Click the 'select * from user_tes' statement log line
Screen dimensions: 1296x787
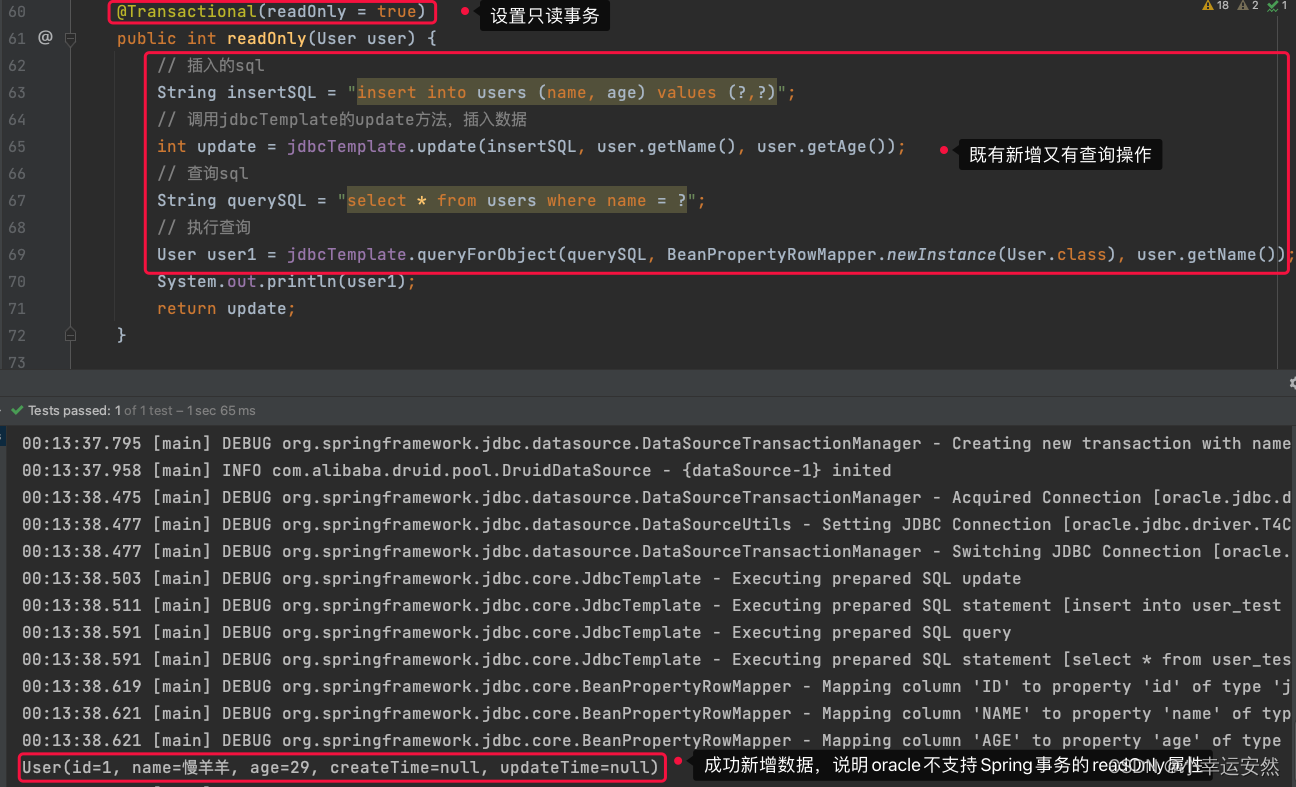[656, 659]
